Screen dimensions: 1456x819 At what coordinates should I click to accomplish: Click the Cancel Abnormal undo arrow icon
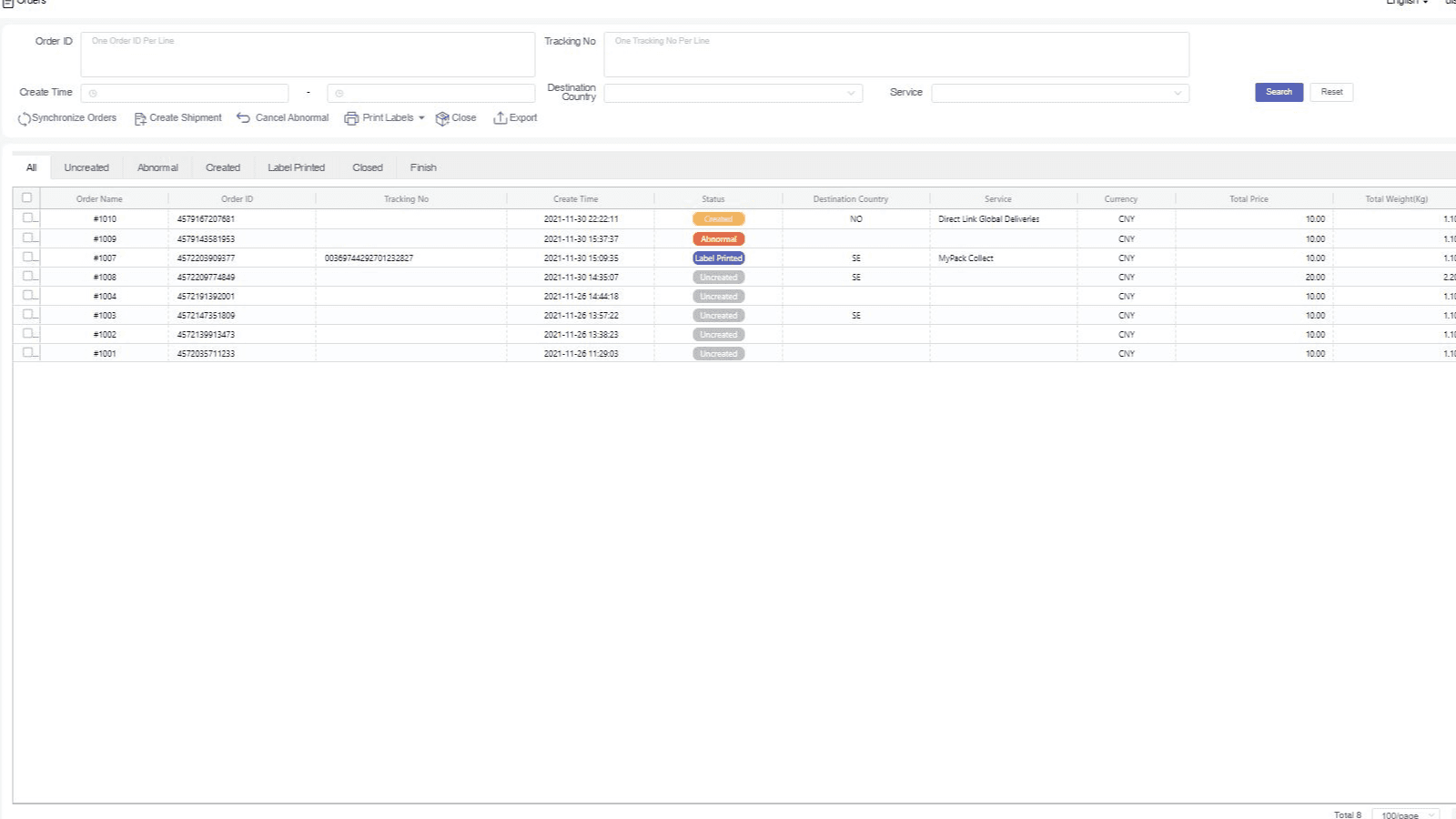(x=243, y=118)
